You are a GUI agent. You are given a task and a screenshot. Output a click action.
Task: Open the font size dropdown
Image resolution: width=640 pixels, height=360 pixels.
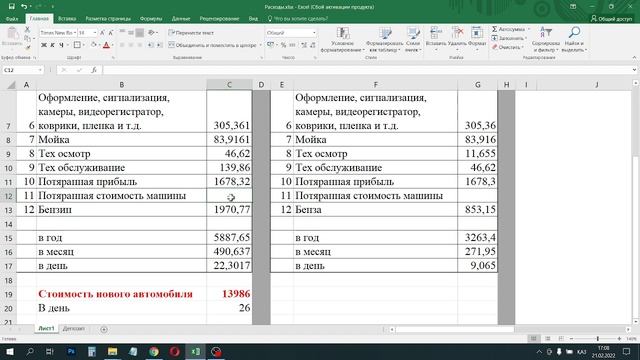[95, 33]
